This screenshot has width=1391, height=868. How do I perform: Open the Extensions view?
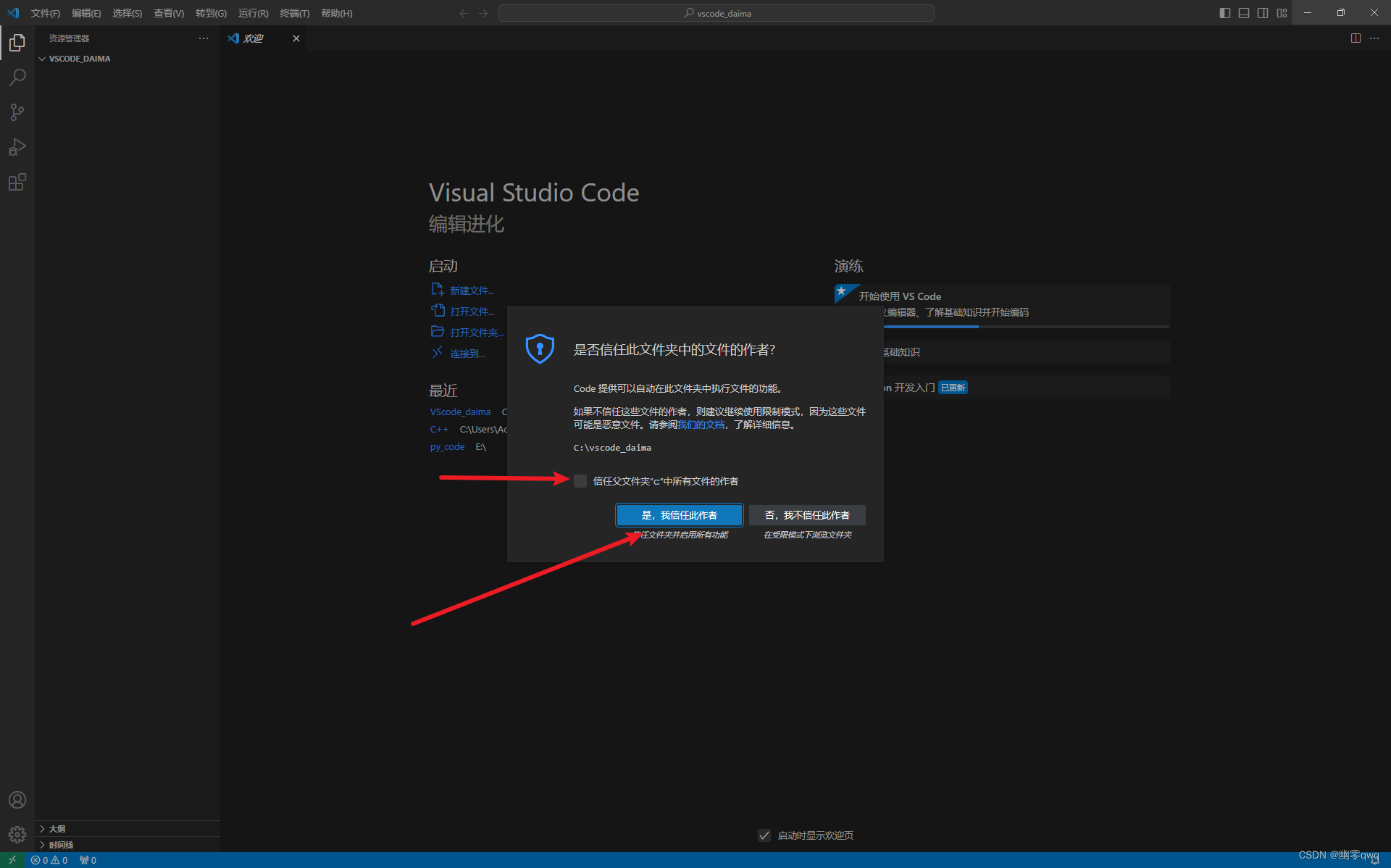(17, 182)
